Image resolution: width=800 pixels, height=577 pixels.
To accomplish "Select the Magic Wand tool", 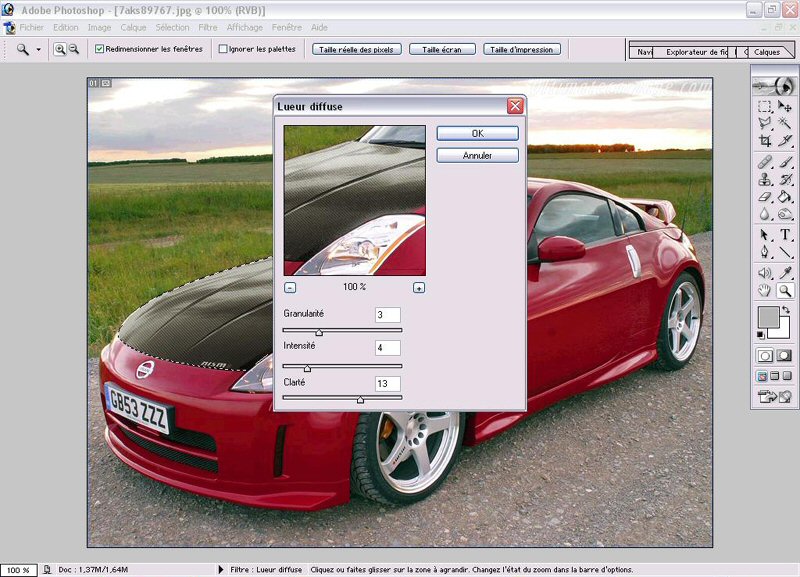I will [785, 123].
